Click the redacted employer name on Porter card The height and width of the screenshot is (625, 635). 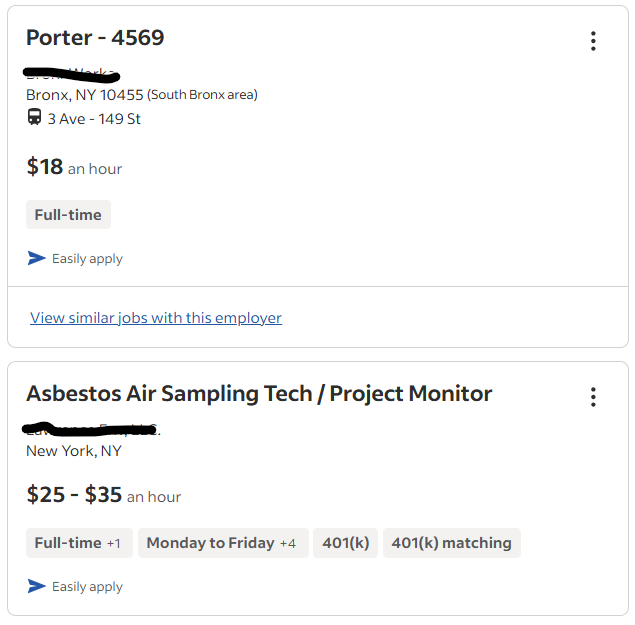71,74
